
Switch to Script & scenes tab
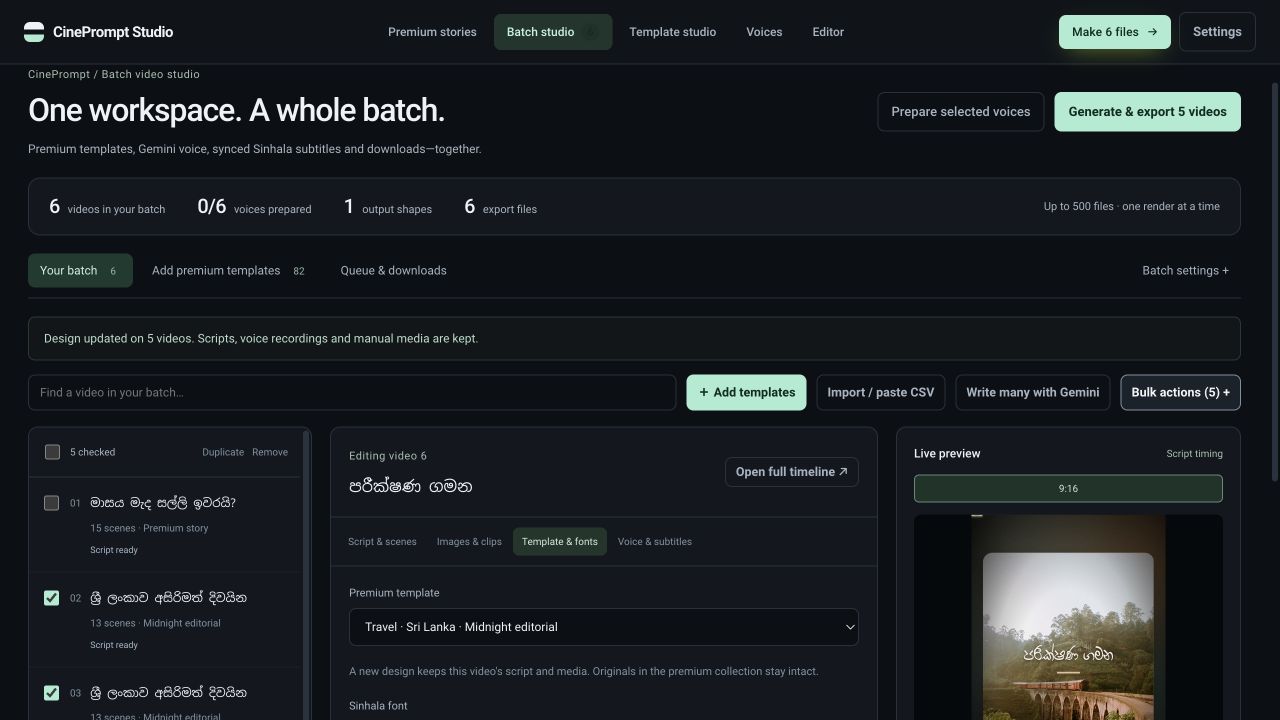tap(382, 542)
